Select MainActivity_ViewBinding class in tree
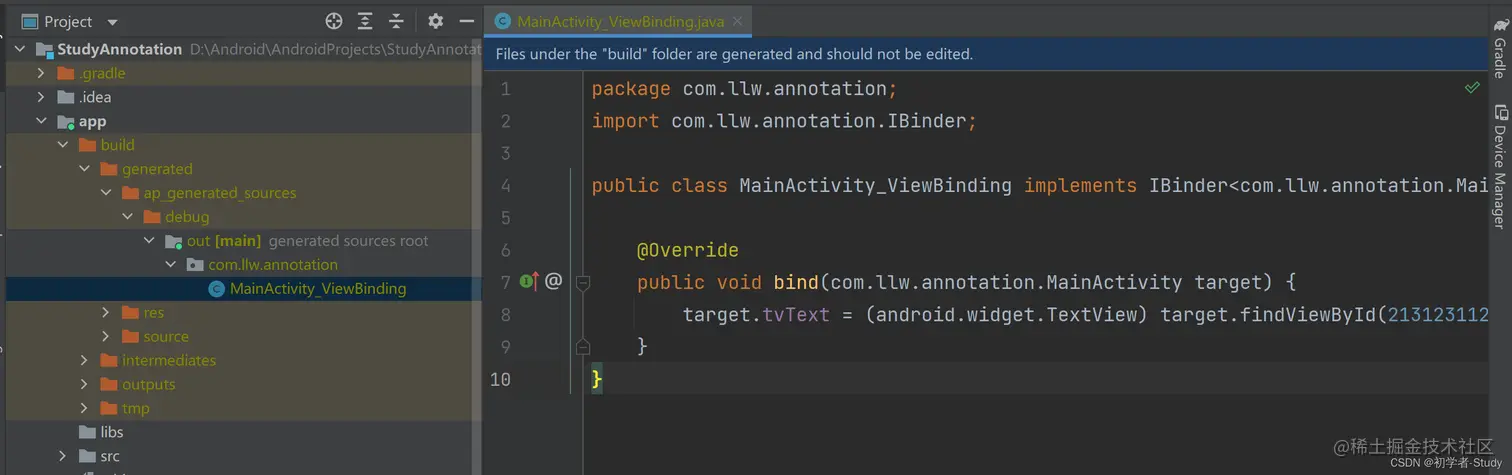 [318, 288]
